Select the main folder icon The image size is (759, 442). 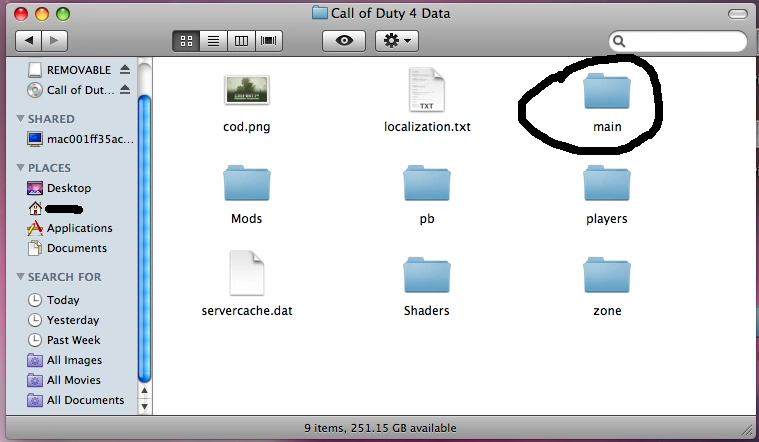click(x=607, y=91)
